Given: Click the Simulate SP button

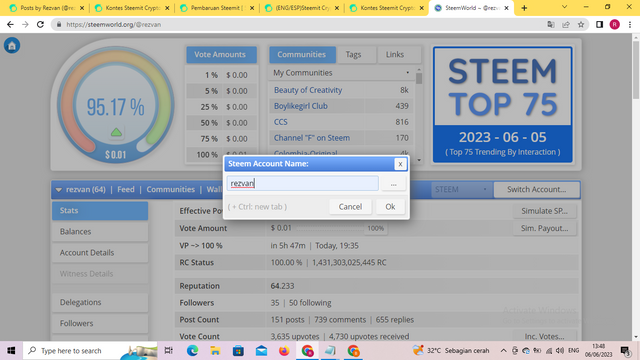Looking at the screenshot, I should tap(544, 211).
